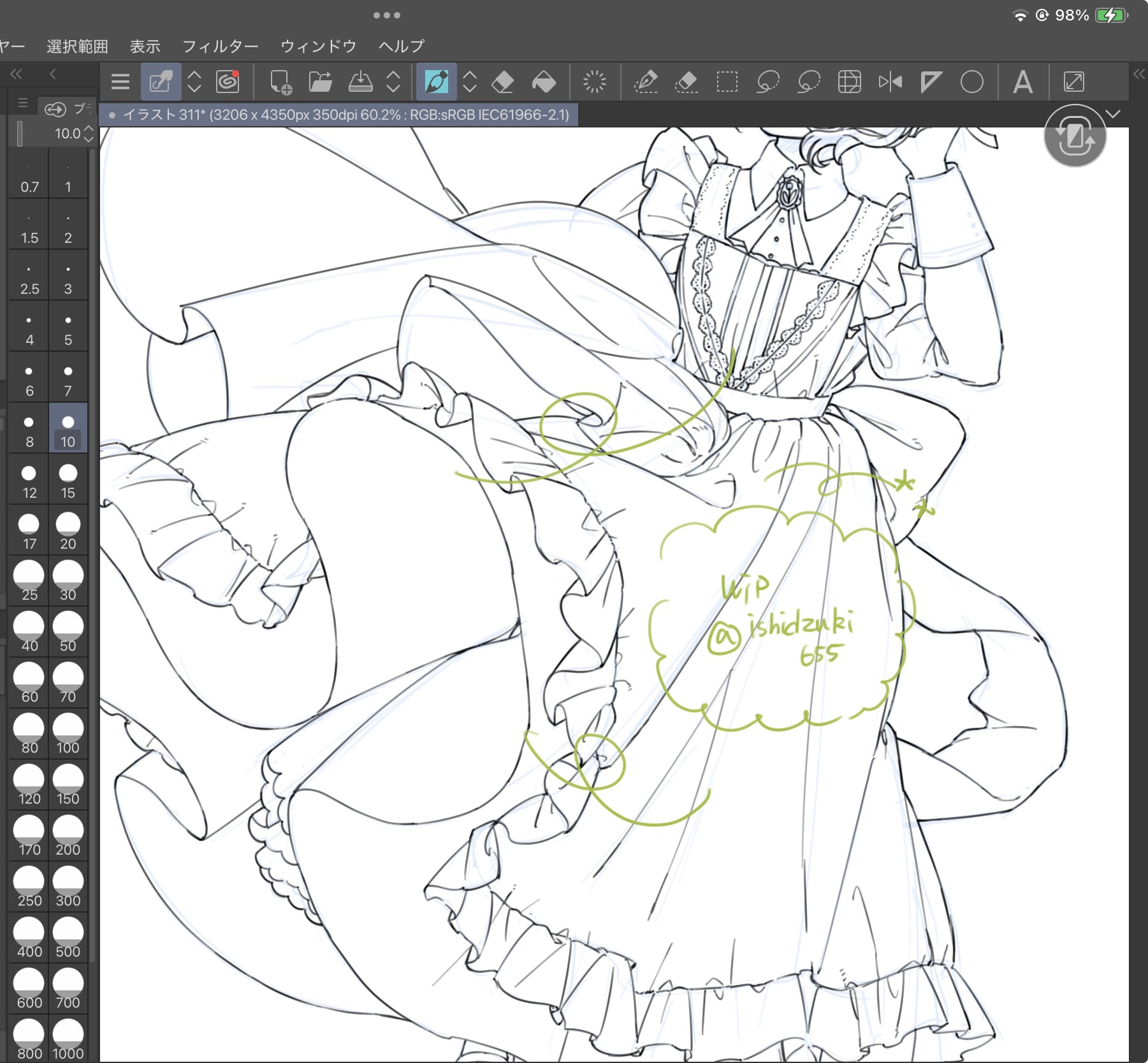The width and height of the screenshot is (1148, 1063).
Task: Select the Pen tool in the toolbar
Action: 436,82
